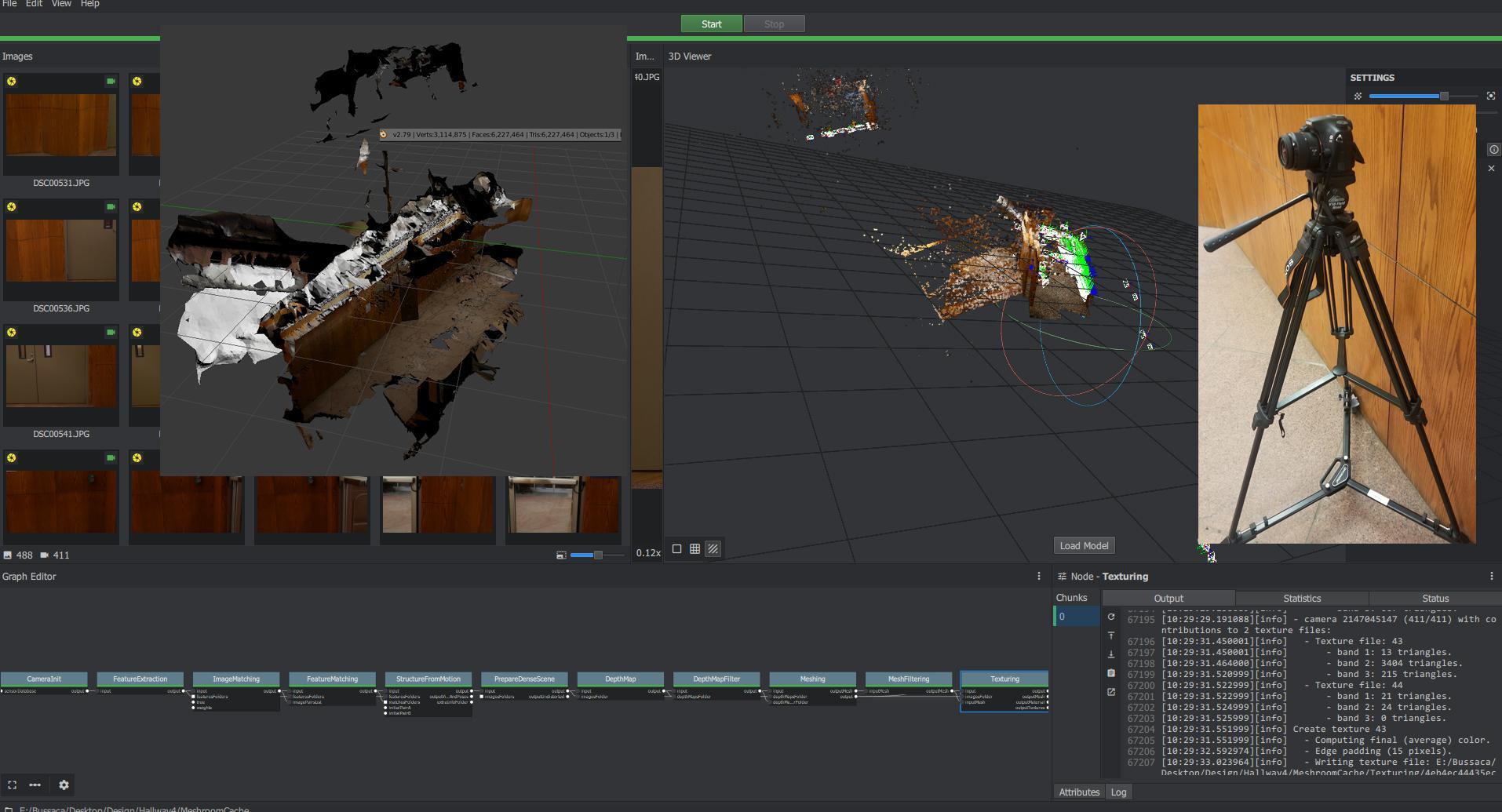The image size is (1502, 812).
Task: Adjust the point size slider in Settings
Action: [1443, 96]
